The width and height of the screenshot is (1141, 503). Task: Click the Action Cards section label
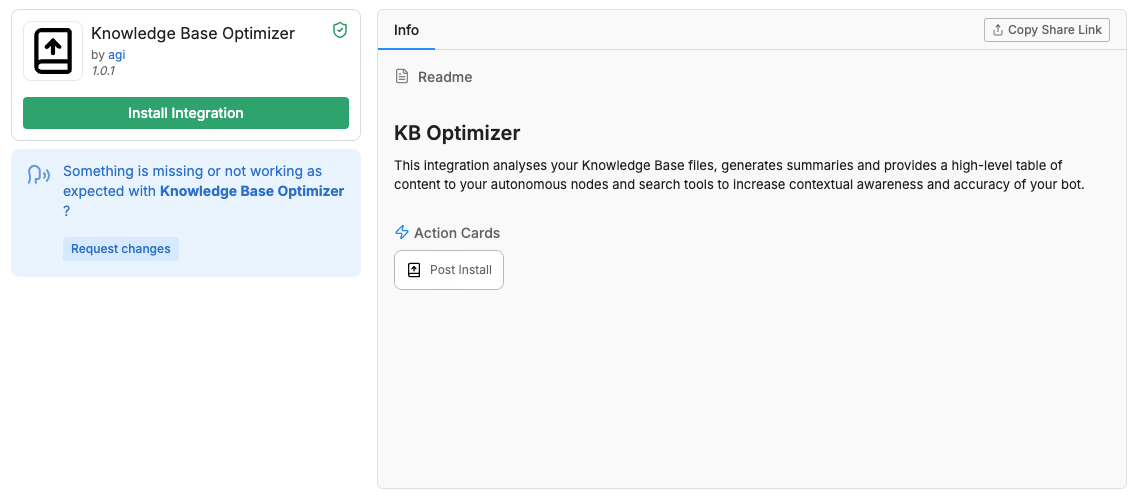[457, 233]
